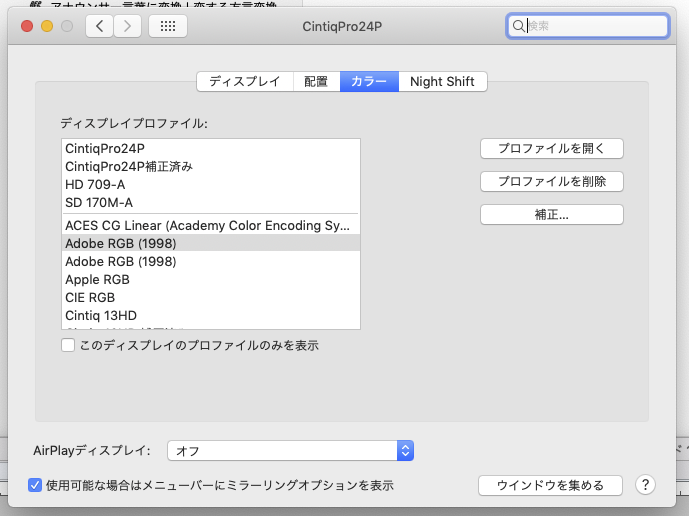
Task: Select the カラー tab
Action: 369,82
